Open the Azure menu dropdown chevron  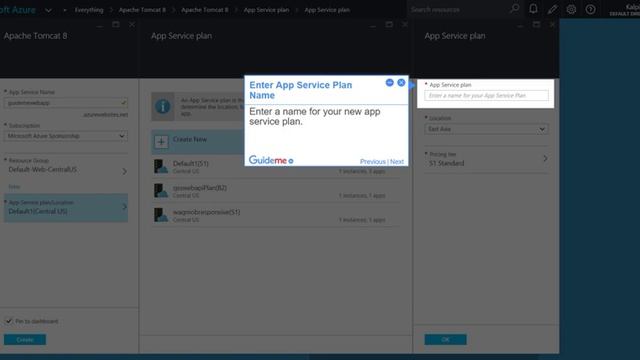pyautogui.click(x=48, y=10)
